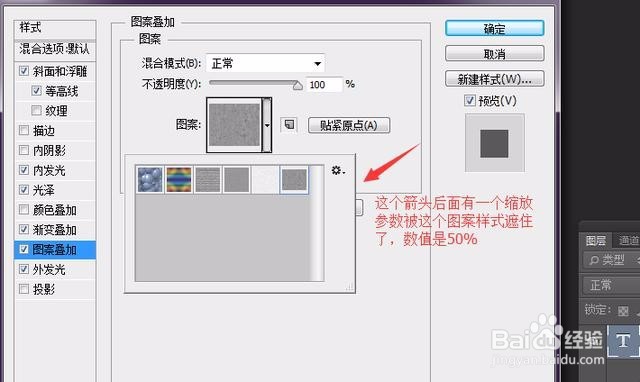The width and height of the screenshot is (640, 382).
Task: Click the lock transparent pixels icon
Action: (623, 311)
